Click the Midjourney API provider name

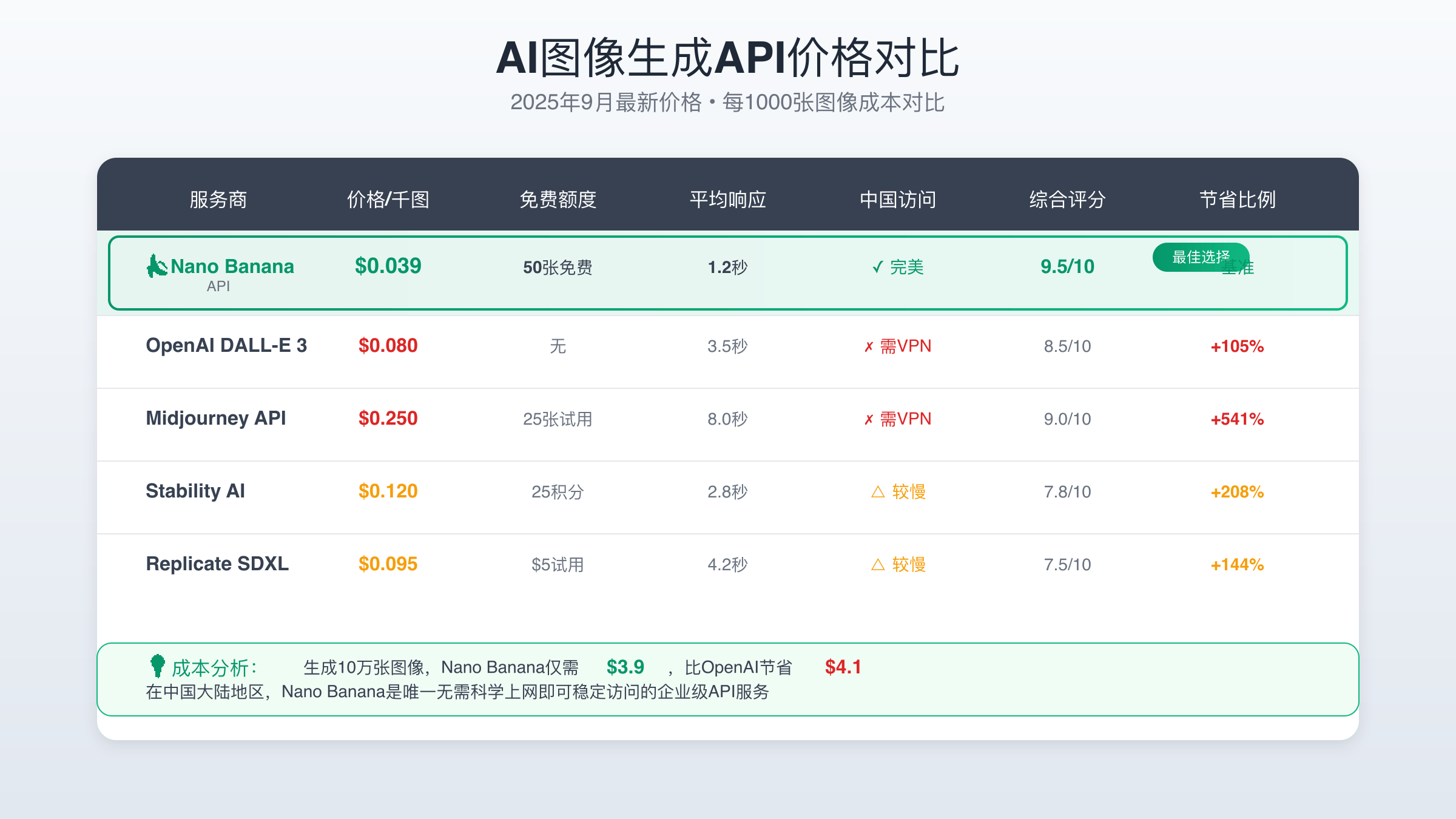click(x=216, y=418)
